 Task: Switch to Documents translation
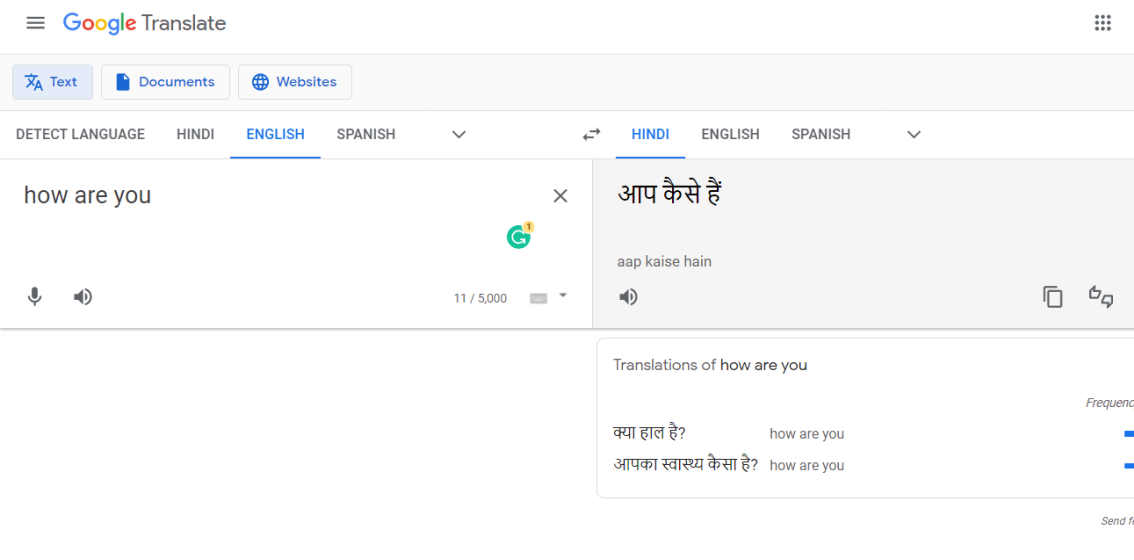pos(165,82)
